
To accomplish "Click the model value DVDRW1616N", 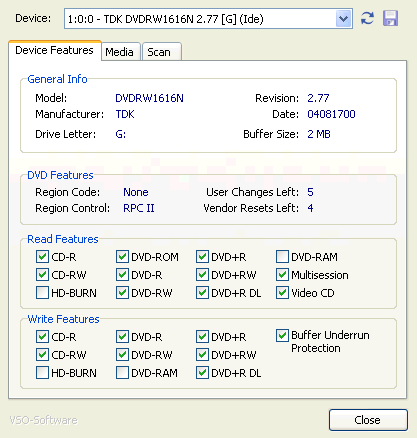I will point(149,98).
